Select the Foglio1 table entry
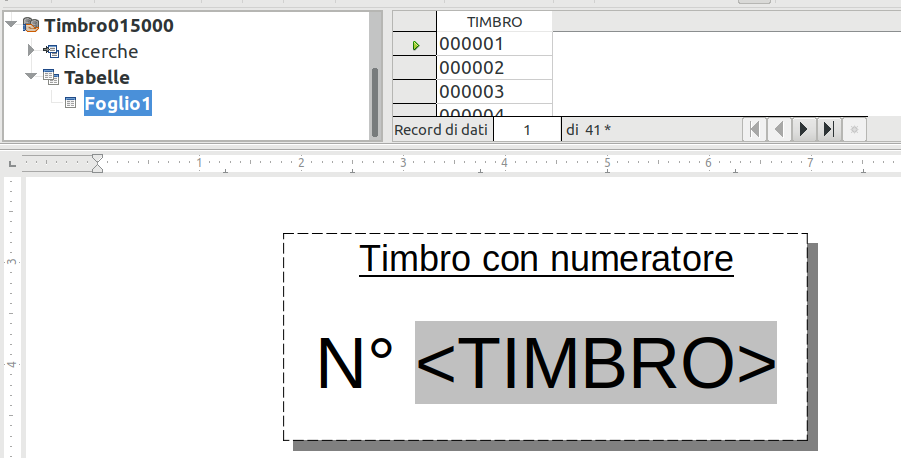 (117, 103)
